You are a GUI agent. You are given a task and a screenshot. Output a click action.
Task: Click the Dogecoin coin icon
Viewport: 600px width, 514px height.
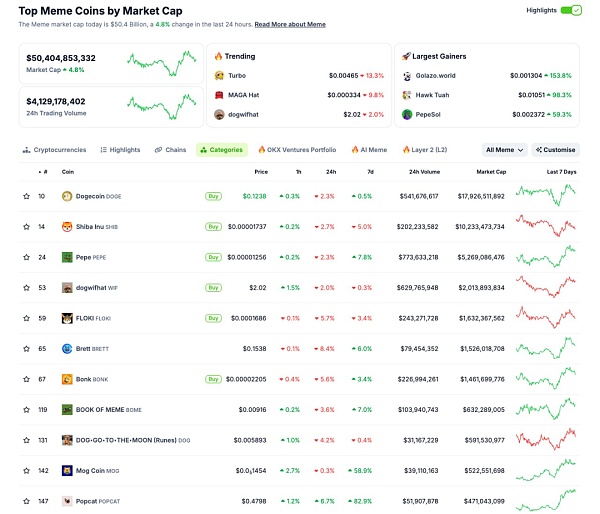pyautogui.click(x=67, y=196)
